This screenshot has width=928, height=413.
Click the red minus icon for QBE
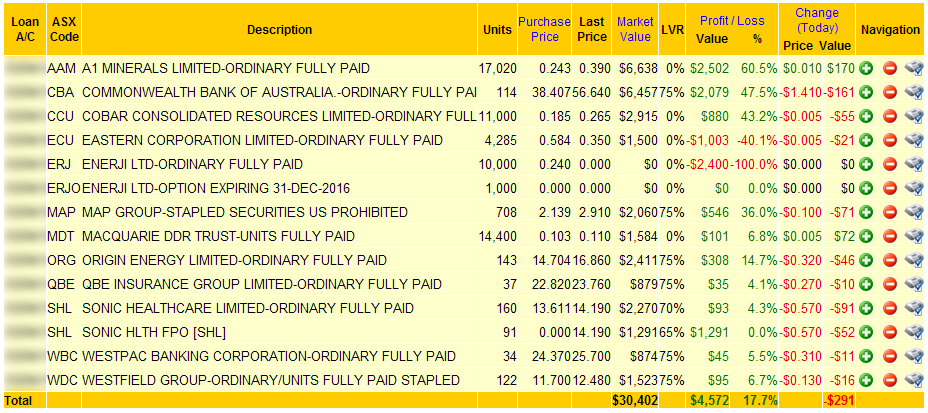coord(890,285)
